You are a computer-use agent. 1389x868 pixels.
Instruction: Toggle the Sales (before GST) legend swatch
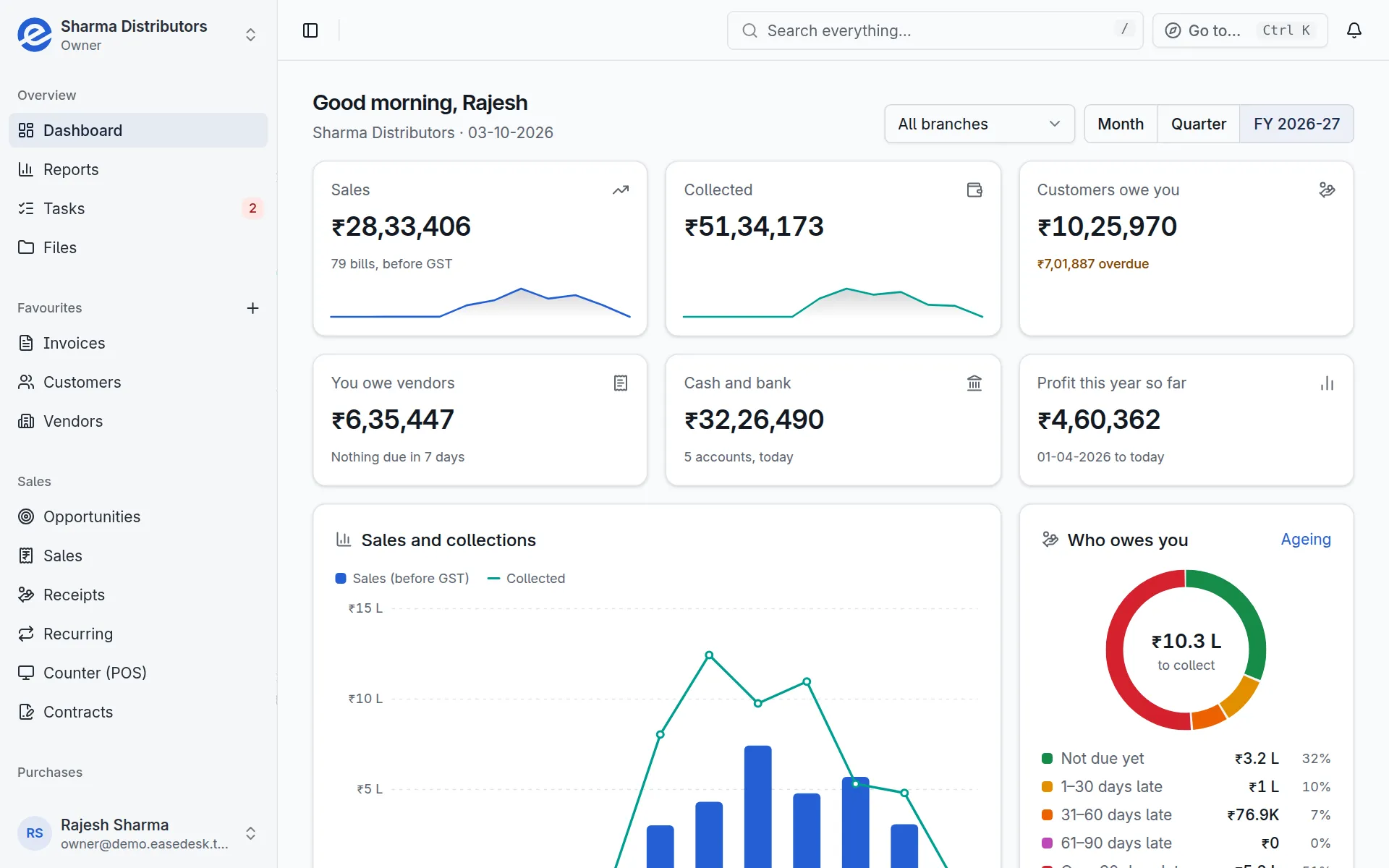tap(341, 579)
